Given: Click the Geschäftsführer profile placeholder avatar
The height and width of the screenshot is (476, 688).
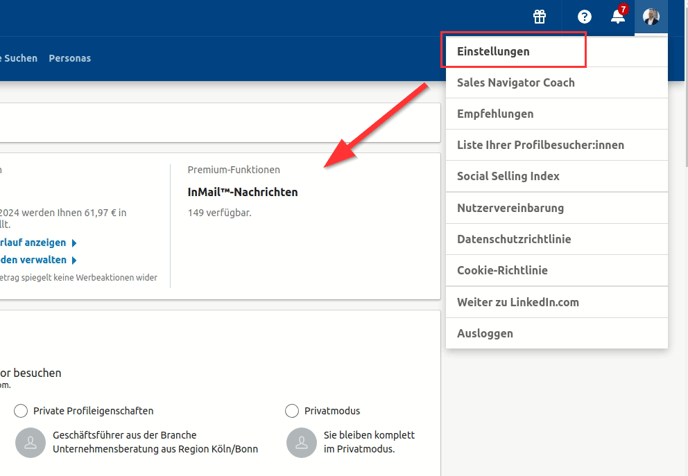Looking at the screenshot, I should click(31, 441).
